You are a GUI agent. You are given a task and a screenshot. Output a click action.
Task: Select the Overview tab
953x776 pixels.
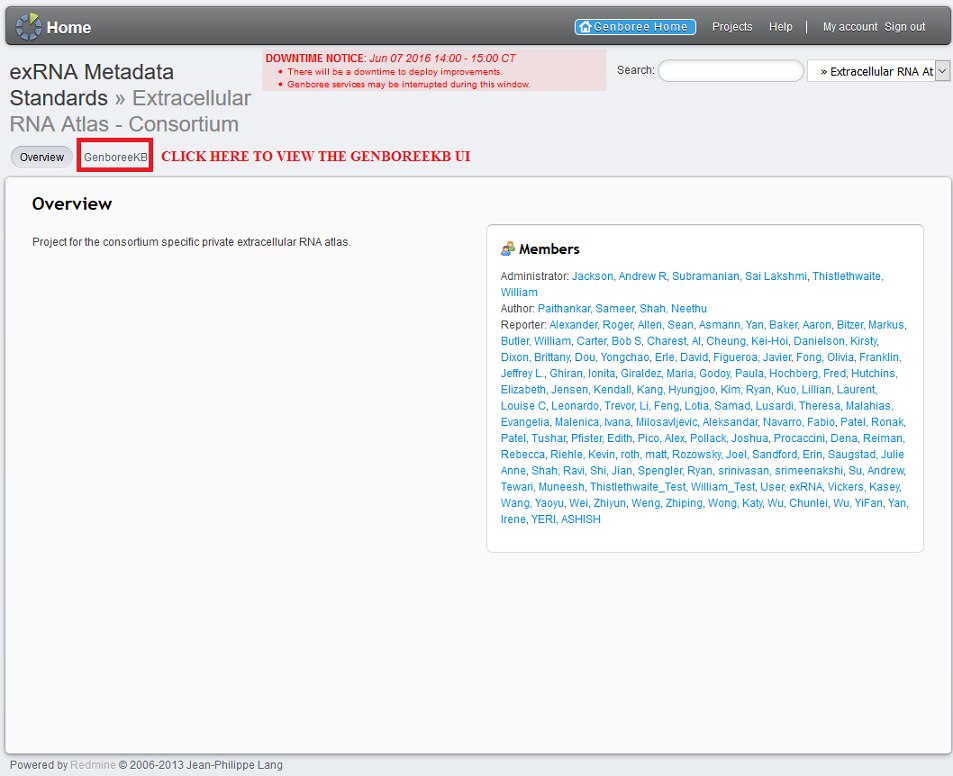pos(42,158)
